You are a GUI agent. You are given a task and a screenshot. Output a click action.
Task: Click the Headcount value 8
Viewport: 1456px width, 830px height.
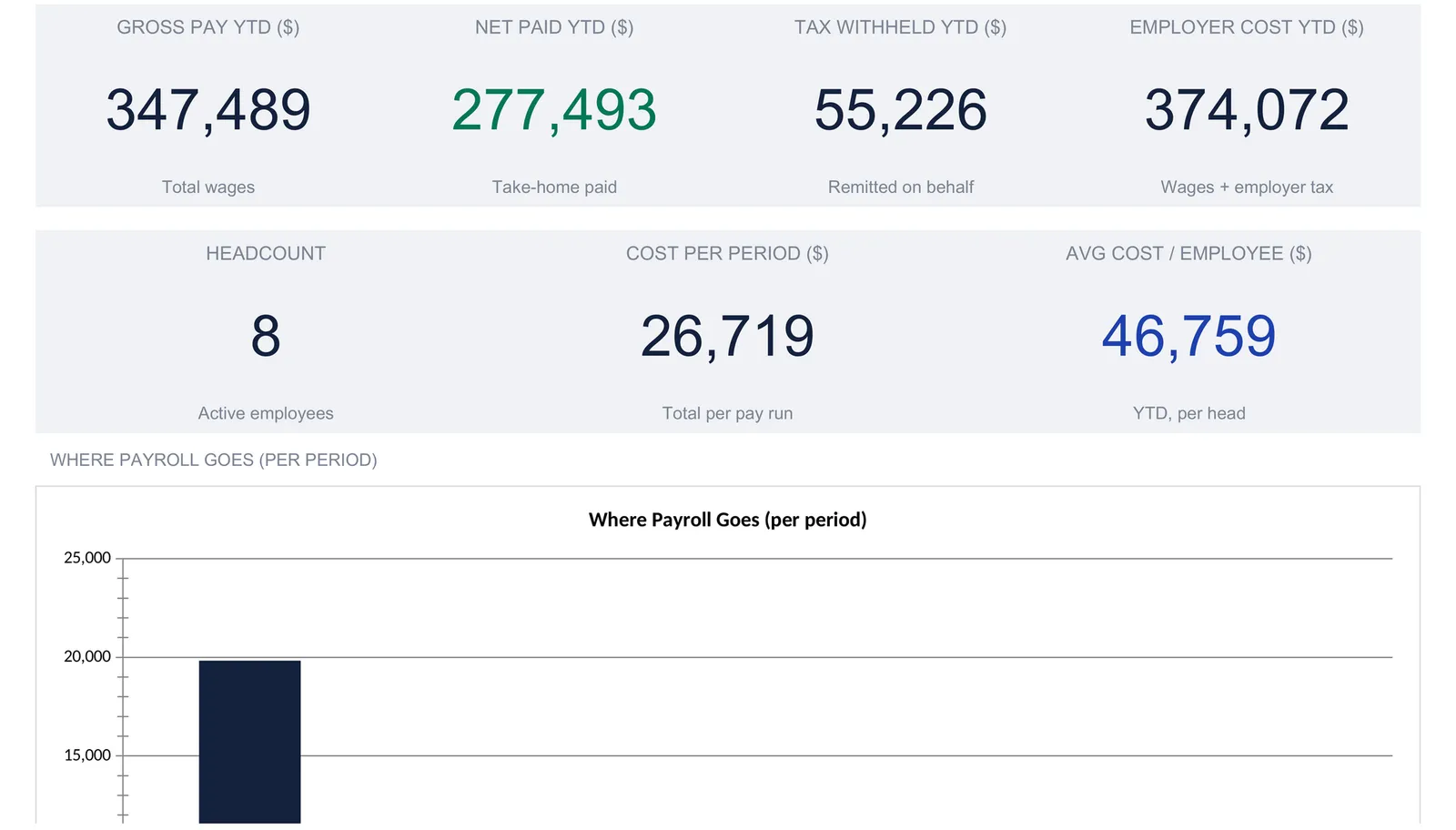coord(266,336)
